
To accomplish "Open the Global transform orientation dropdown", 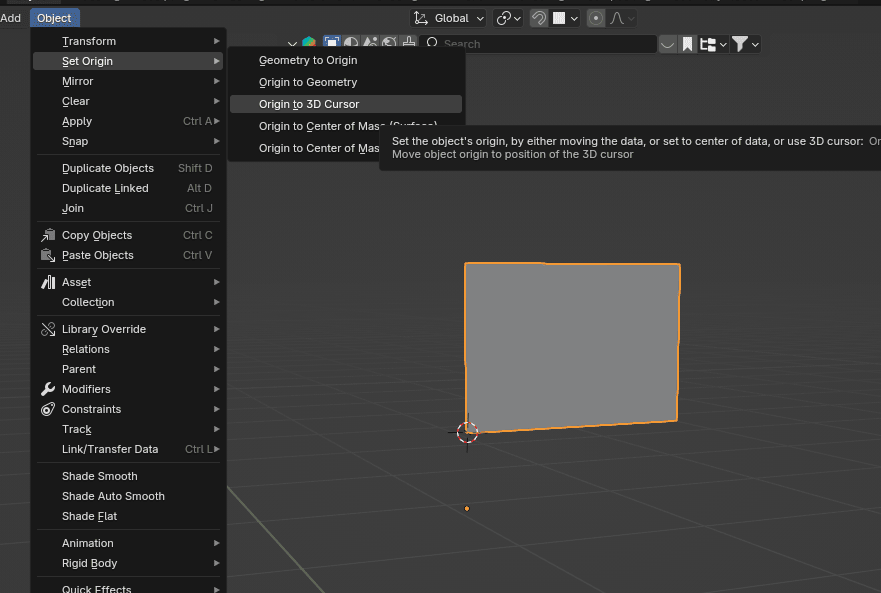I will coord(449,18).
